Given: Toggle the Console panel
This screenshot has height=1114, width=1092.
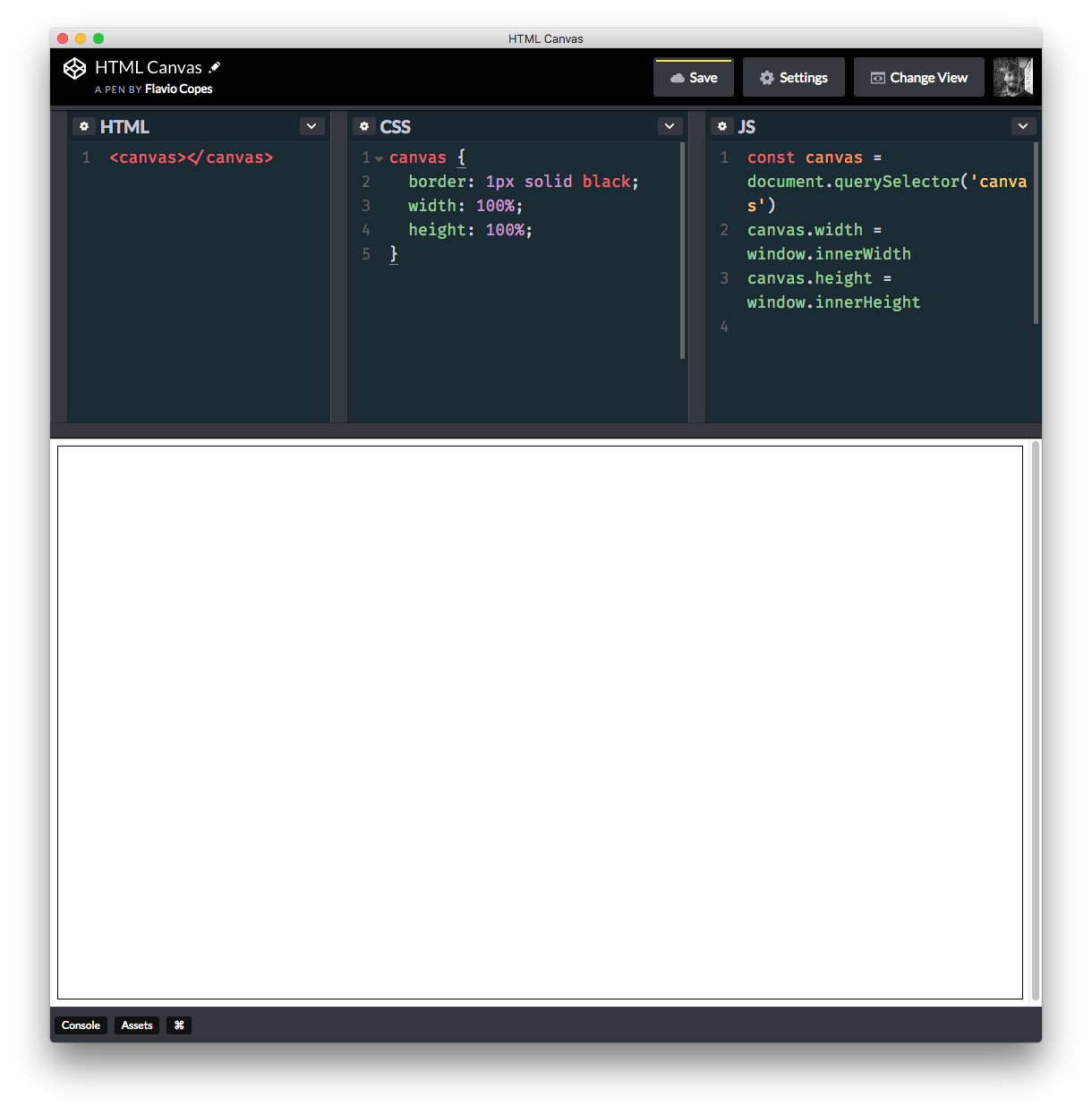Looking at the screenshot, I should (x=81, y=1025).
